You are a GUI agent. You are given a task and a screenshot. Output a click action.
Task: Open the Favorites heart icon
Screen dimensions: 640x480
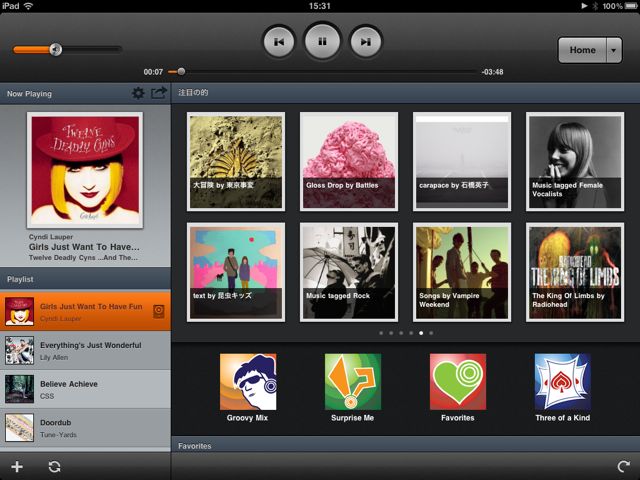coord(458,382)
